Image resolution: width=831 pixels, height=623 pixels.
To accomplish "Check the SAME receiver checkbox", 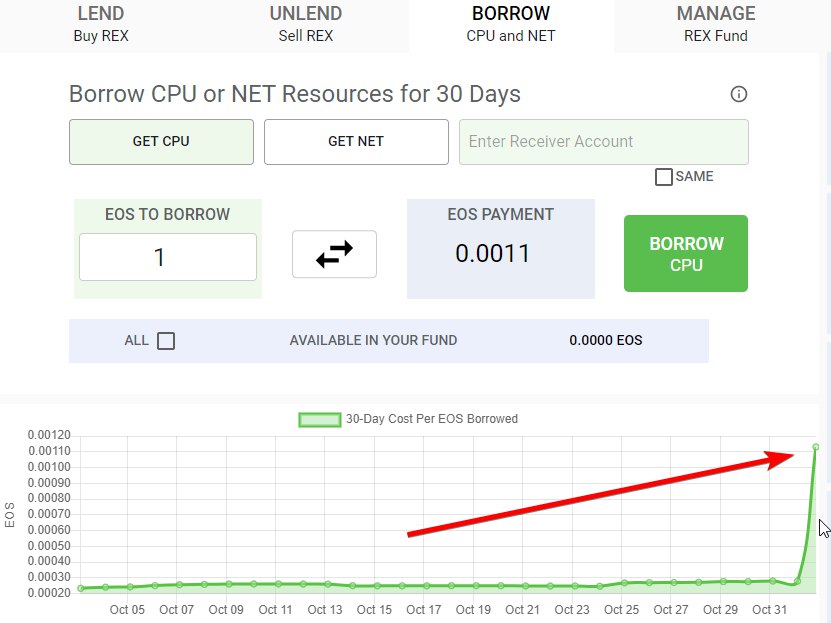I will [664, 177].
